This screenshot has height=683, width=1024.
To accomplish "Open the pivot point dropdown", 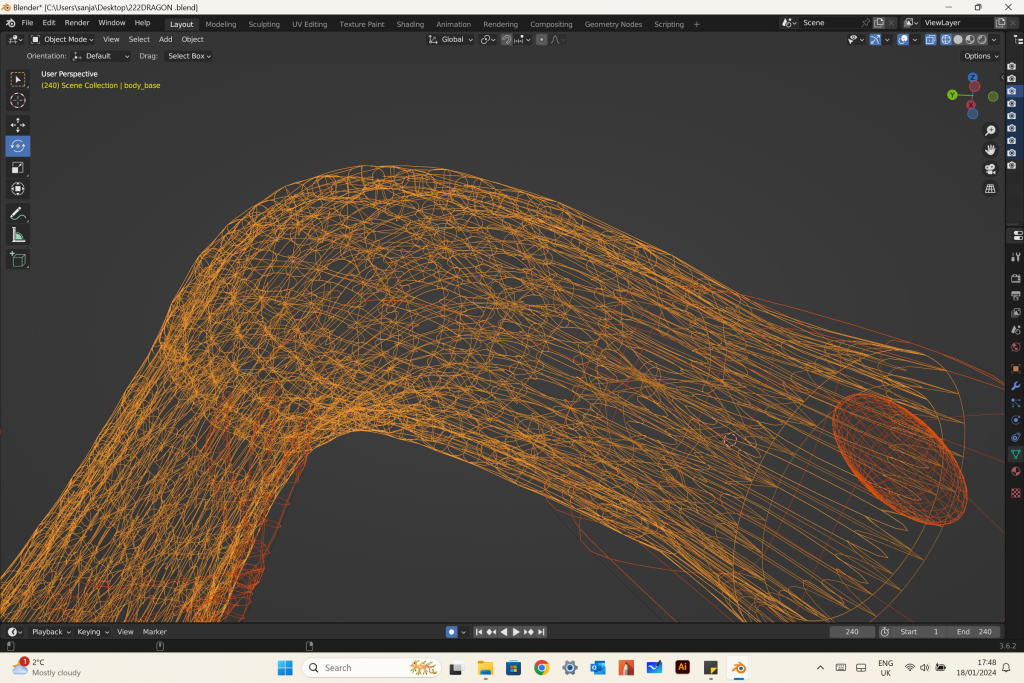I will click(488, 40).
